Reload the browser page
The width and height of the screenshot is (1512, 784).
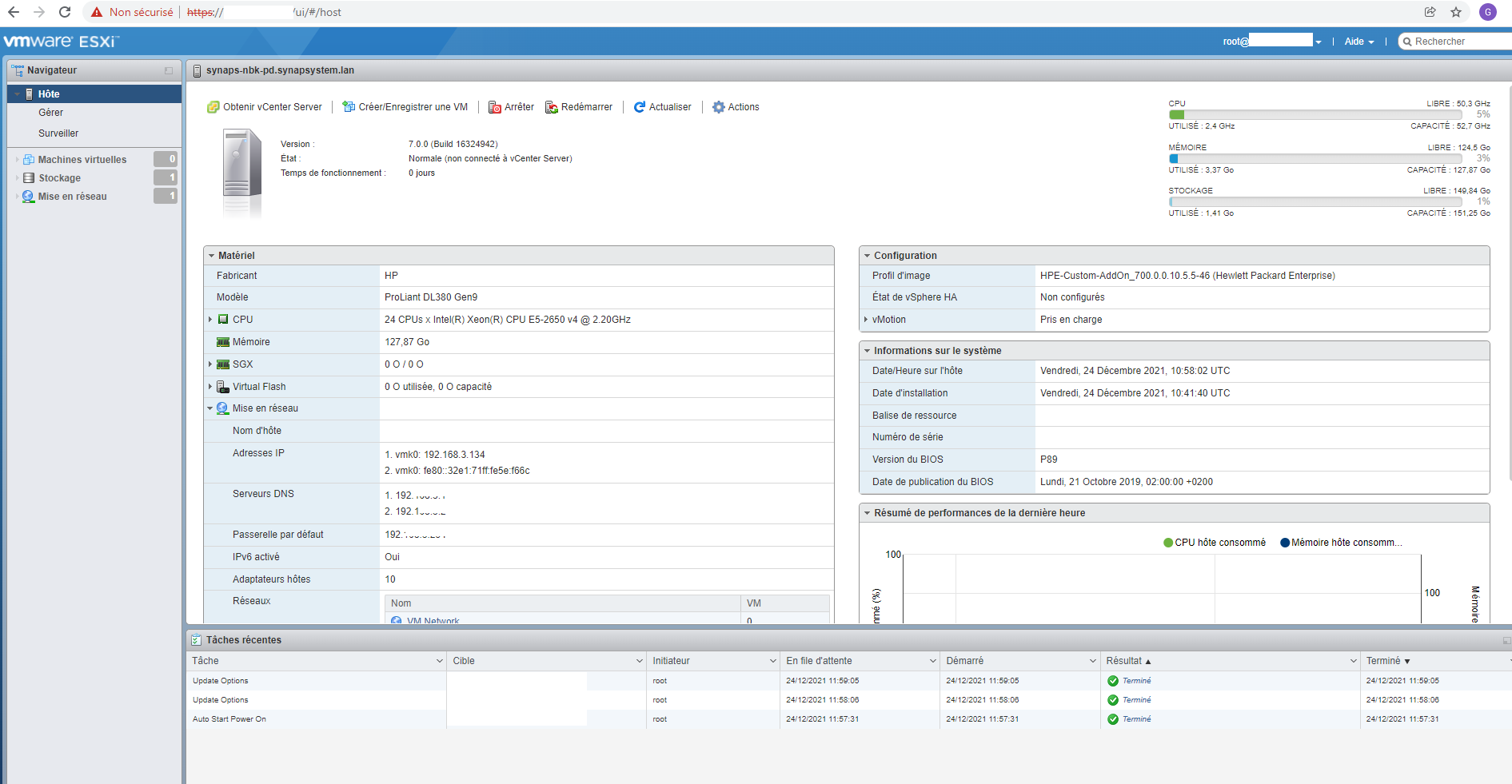pyautogui.click(x=65, y=12)
